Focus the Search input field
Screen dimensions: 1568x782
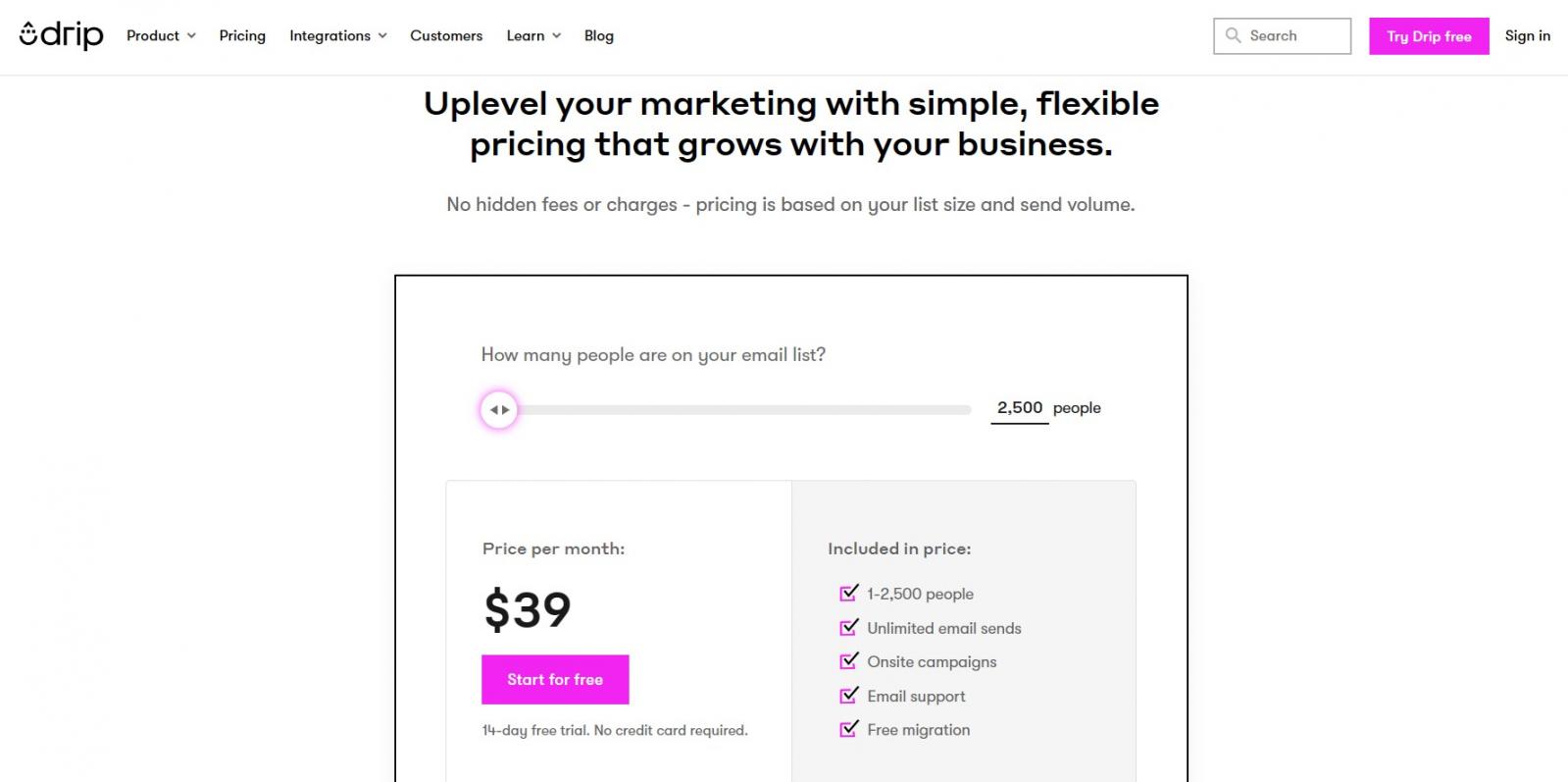pos(1294,35)
